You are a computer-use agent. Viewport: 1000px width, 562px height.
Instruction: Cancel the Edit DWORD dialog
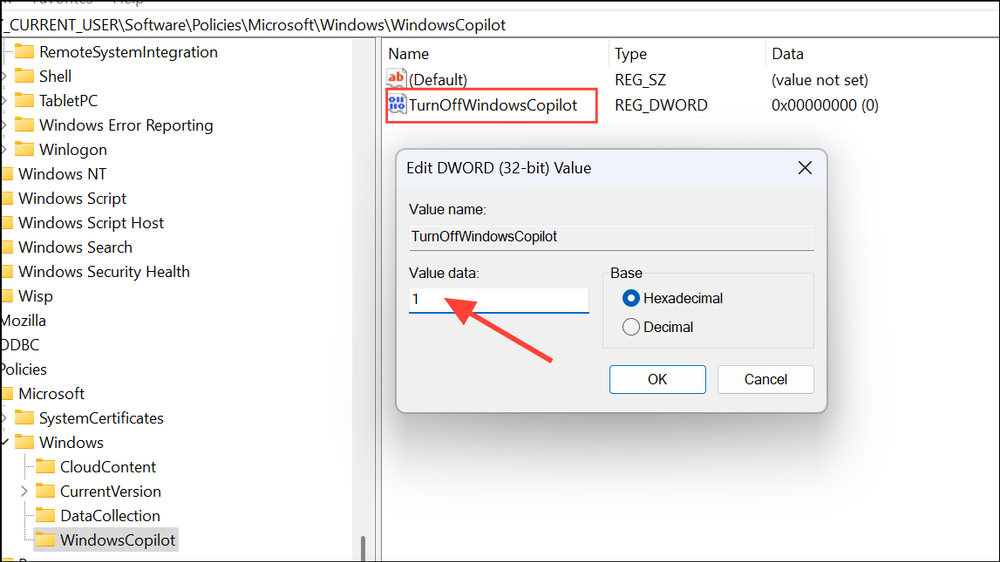click(x=765, y=380)
